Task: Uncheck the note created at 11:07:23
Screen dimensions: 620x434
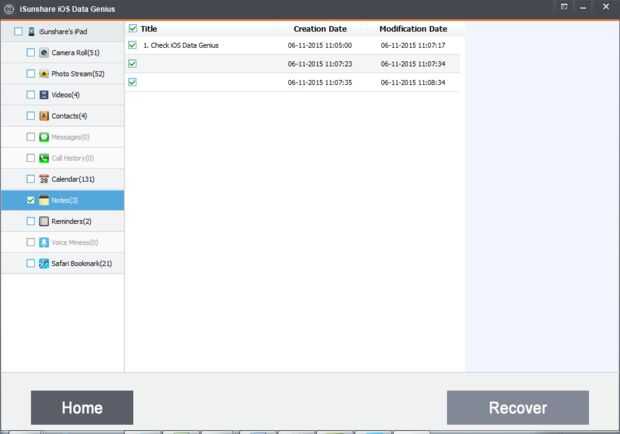Action: coord(132,64)
